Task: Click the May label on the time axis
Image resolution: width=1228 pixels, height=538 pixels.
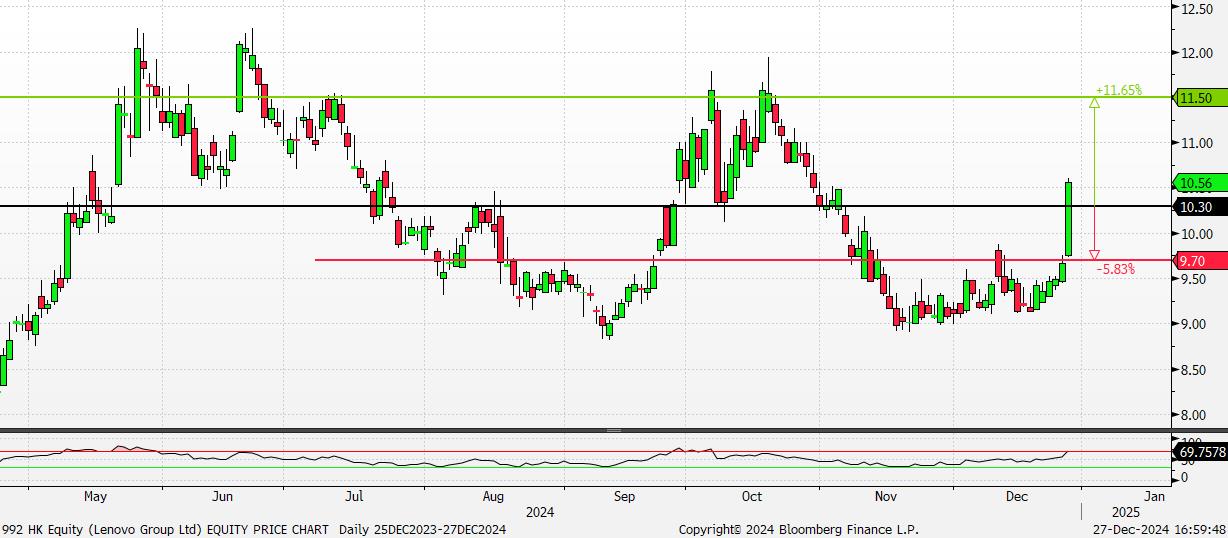Action: (95, 496)
